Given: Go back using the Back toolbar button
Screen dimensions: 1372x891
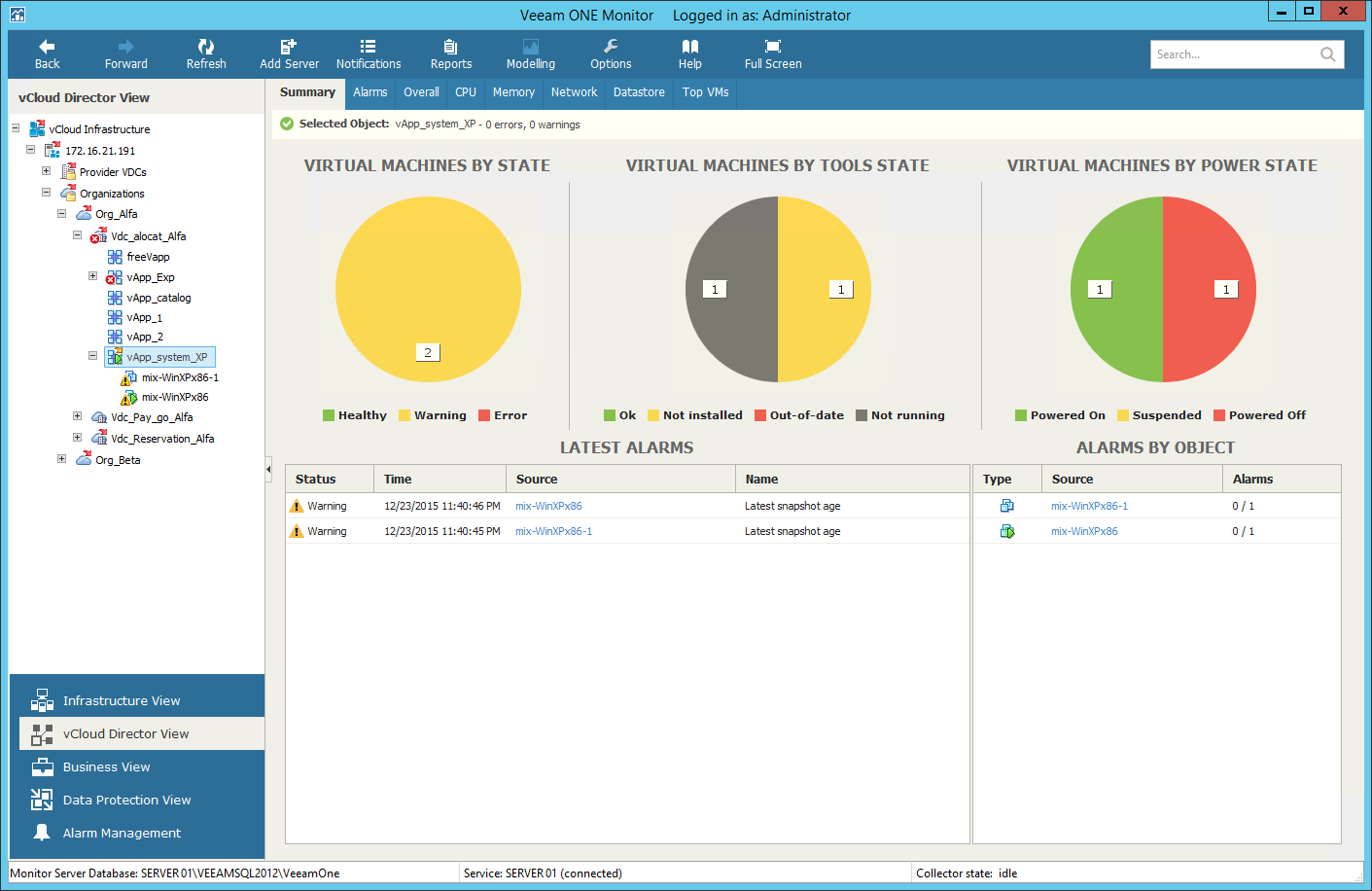Looking at the screenshot, I should [x=47, y=54].
